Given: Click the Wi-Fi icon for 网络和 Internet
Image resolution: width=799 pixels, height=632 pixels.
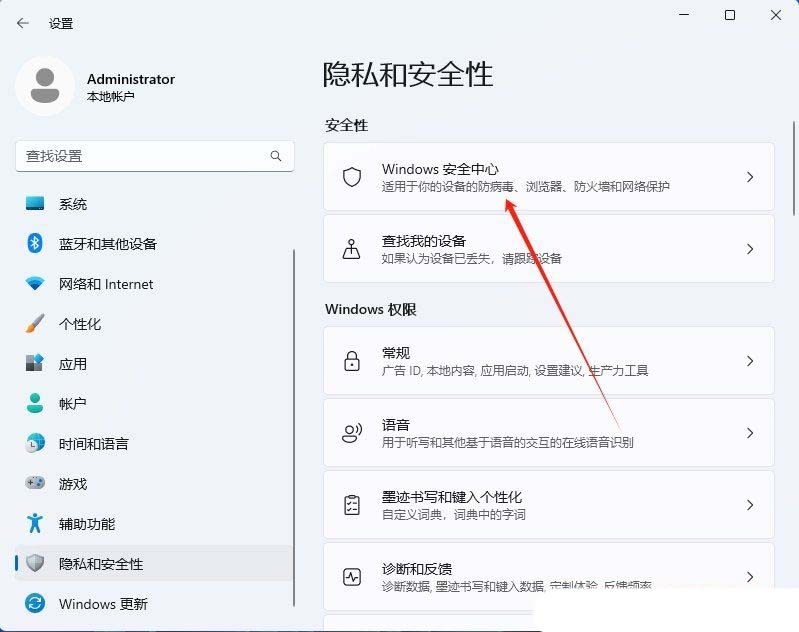Looking at the screenshot, I should pyautogui.click(x=35, y=283).
